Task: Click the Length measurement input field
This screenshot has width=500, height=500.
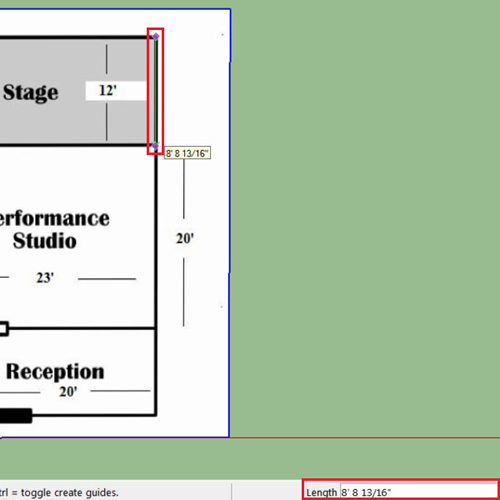Action: click(419, 492)
